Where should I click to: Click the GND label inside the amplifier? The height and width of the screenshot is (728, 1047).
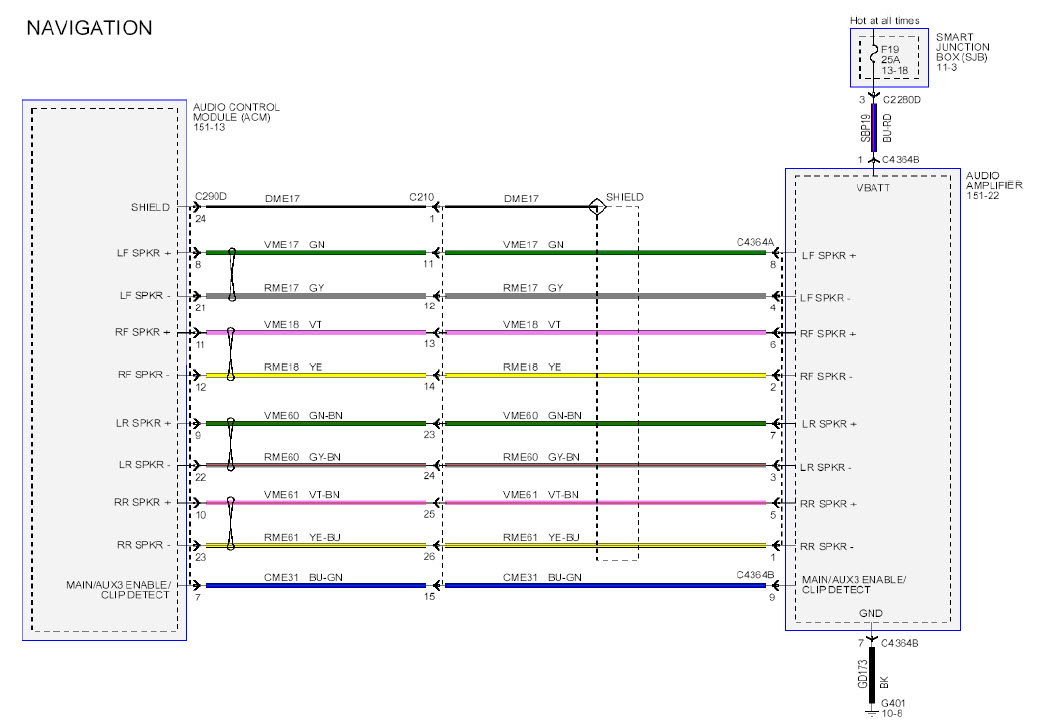coord(873,615)
